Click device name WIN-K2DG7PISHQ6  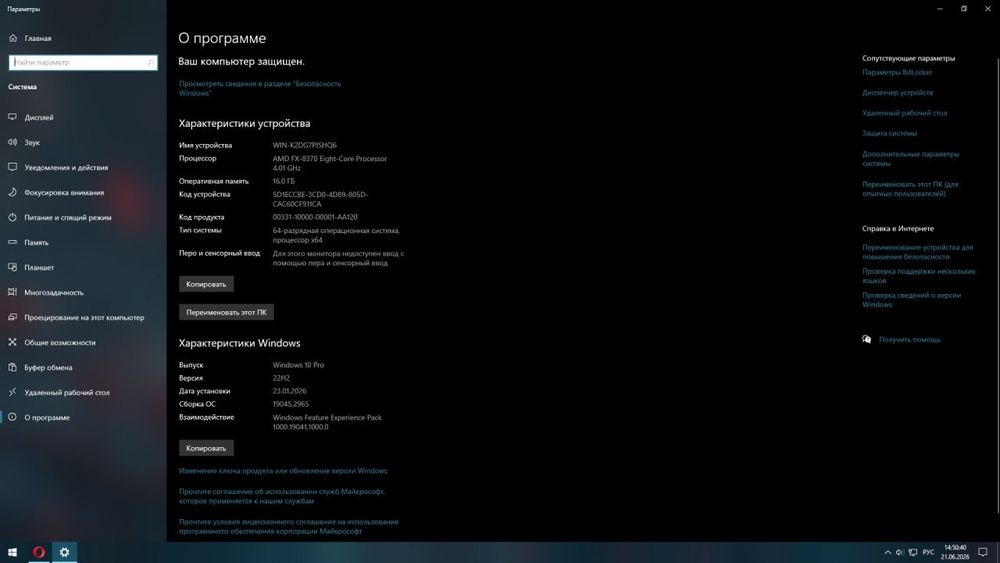[x=304, y=145]
